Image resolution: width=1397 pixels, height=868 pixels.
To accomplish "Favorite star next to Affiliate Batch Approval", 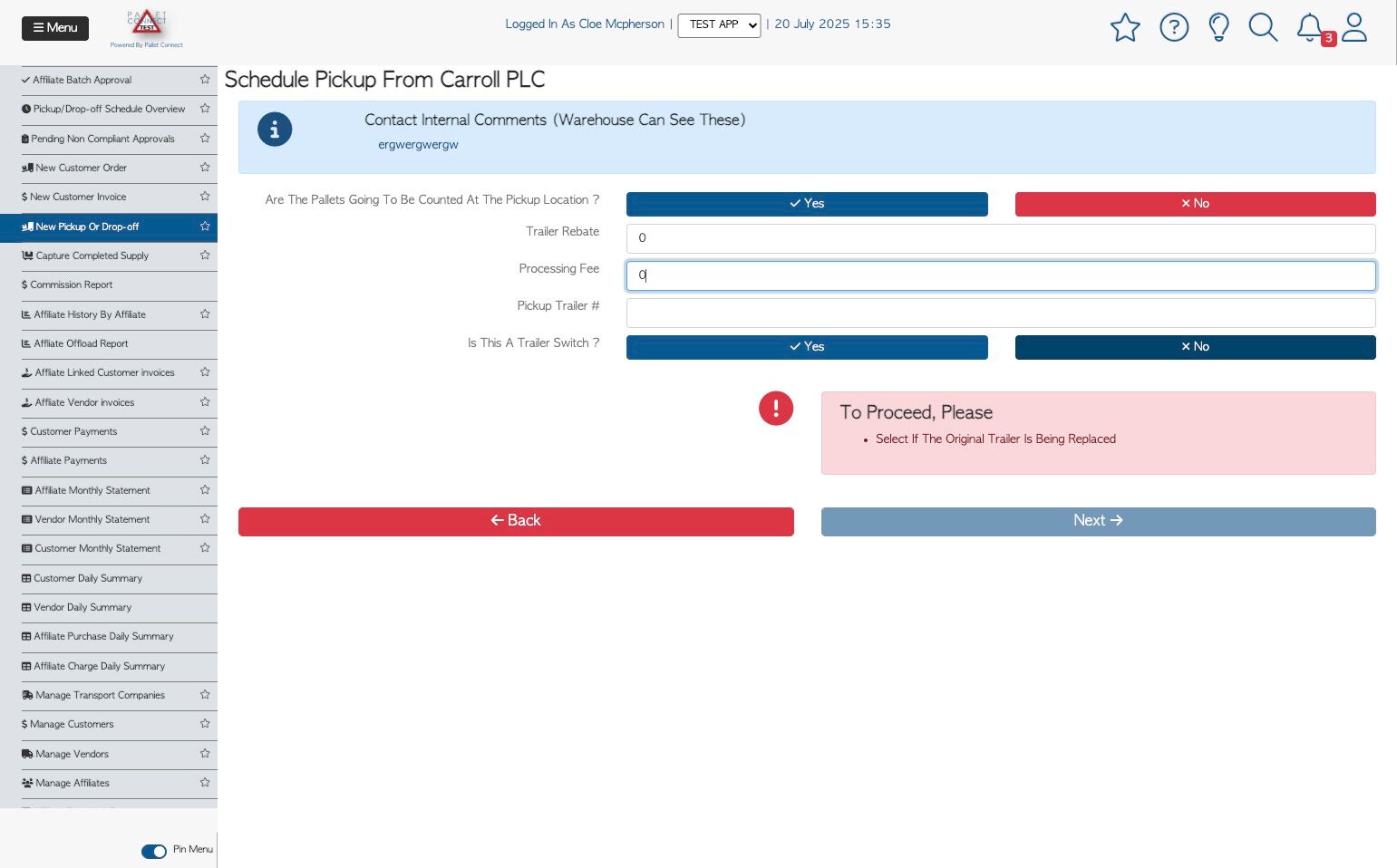I will click(205, 79).
